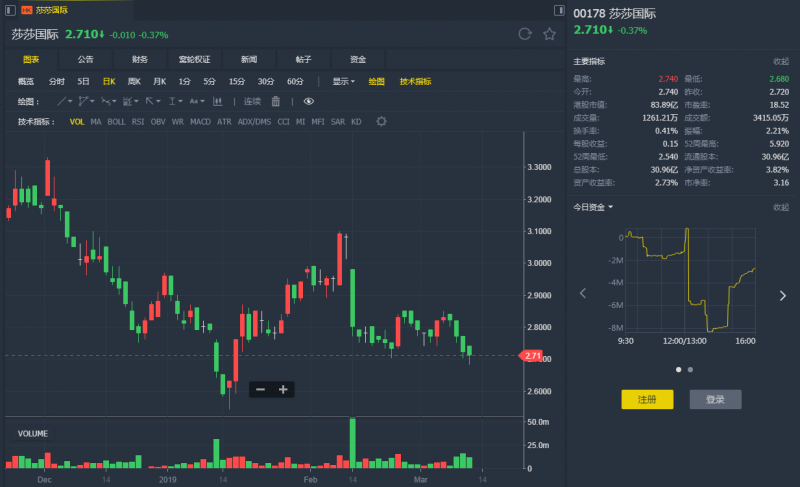Open the 显示 dropdown
This screenshot has width=800, height=487.
point(343,82)
